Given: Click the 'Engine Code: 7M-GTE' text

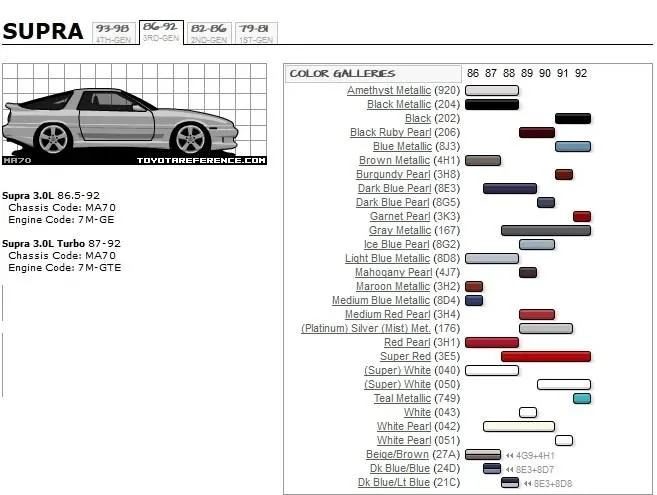Looking at the screenshot, I should click(65, 268).
